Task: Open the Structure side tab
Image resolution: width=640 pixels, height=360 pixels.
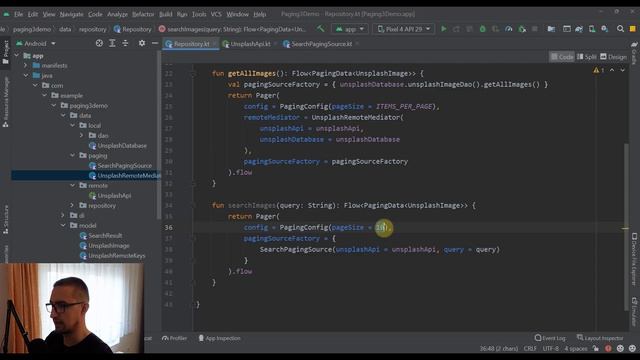Action: point(5,220)
